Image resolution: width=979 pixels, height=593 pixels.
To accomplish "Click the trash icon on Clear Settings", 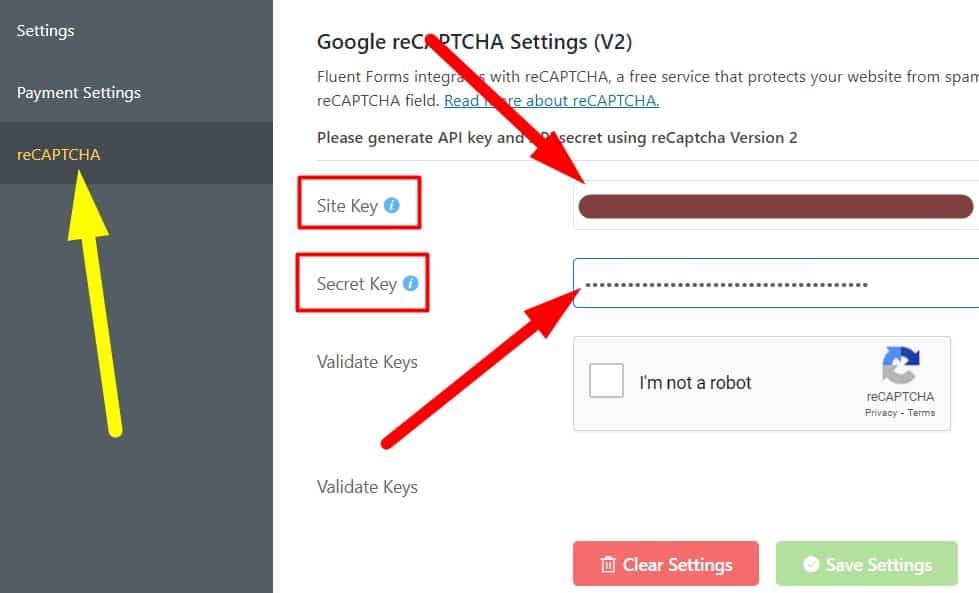I will click(x=608, y=565).
